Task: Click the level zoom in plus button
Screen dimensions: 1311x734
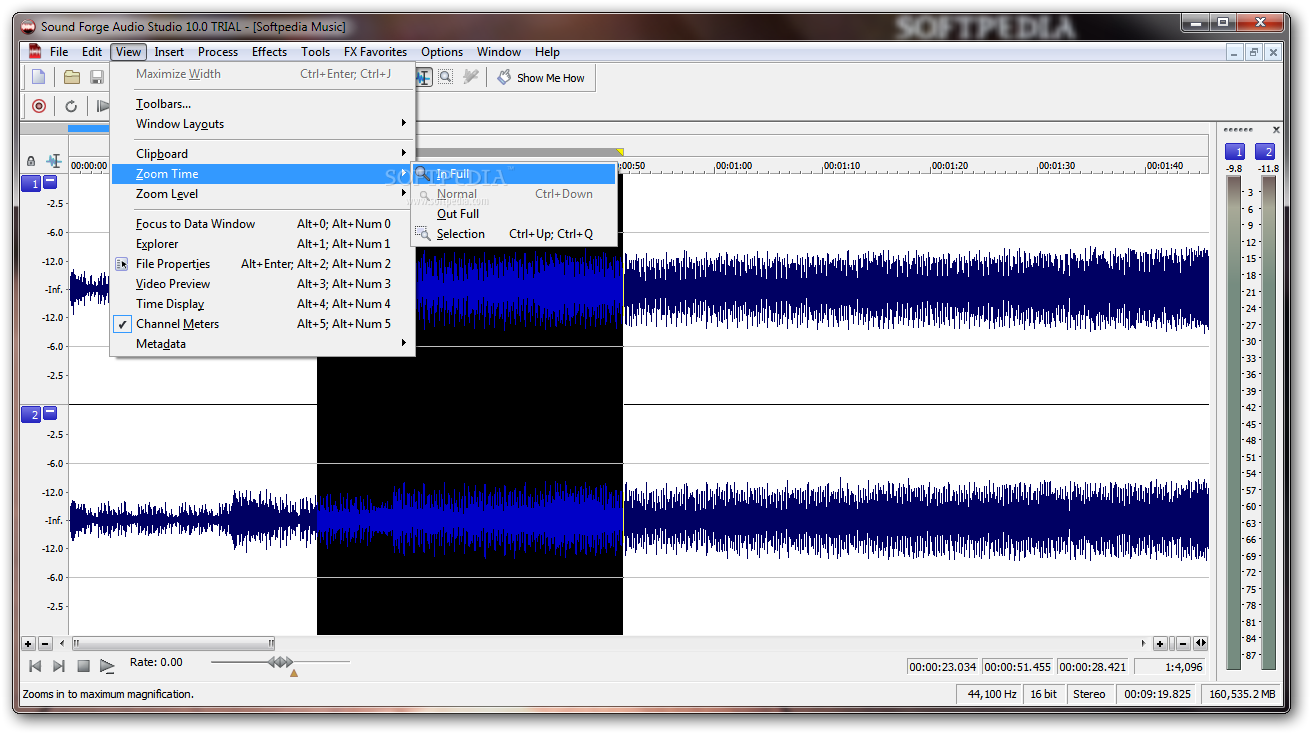Action: (28, 644)
